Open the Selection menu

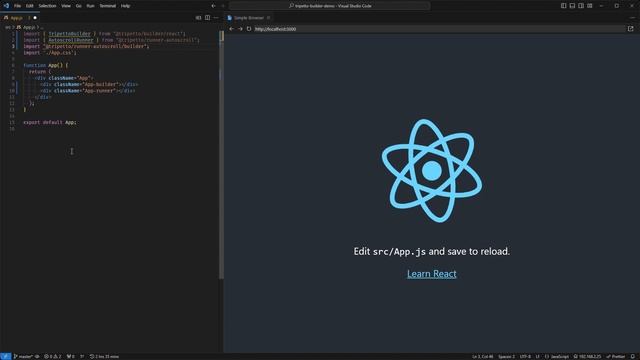pyautogui.click(x=47, y=6)
